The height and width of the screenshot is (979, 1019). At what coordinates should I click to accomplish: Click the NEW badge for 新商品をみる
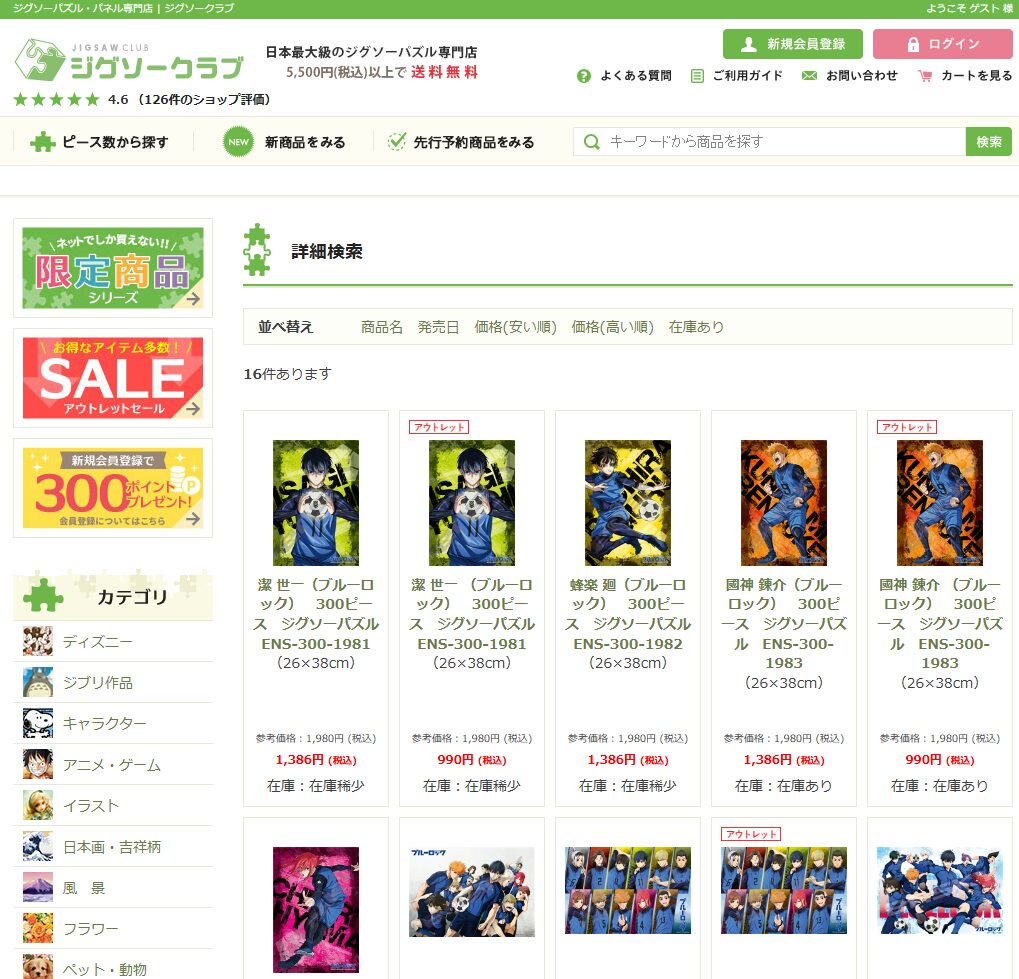pyautogui.click(x=239, y=142)
